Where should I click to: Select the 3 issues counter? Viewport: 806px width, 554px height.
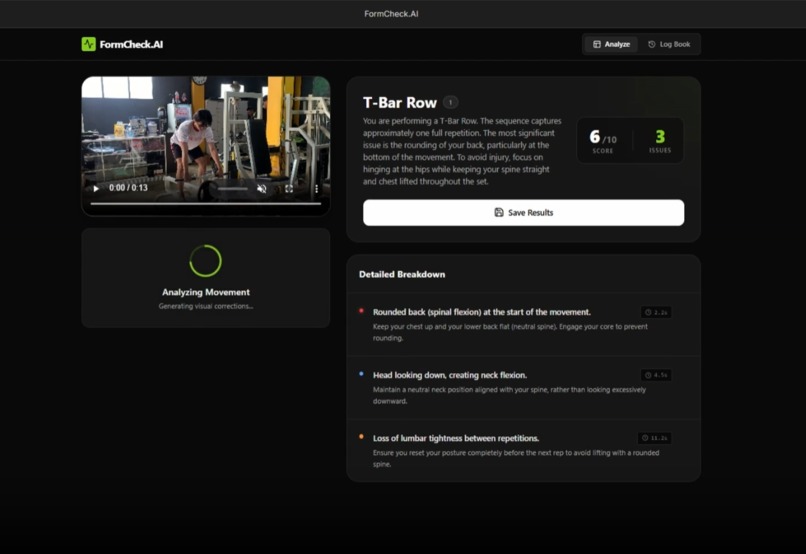(660, 140)
